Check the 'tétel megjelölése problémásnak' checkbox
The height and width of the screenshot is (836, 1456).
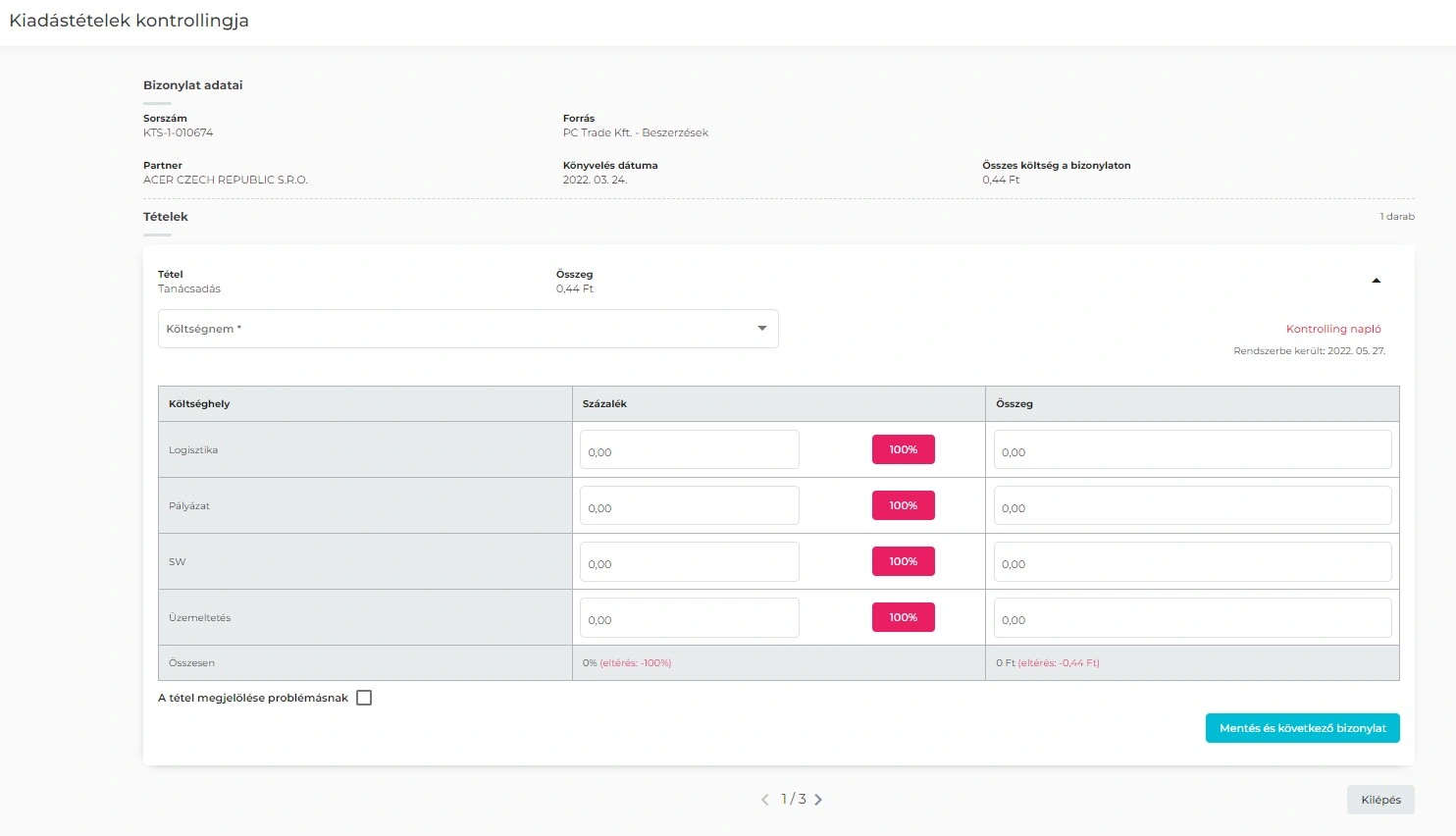pyautogui.click(x=364, y=698)
